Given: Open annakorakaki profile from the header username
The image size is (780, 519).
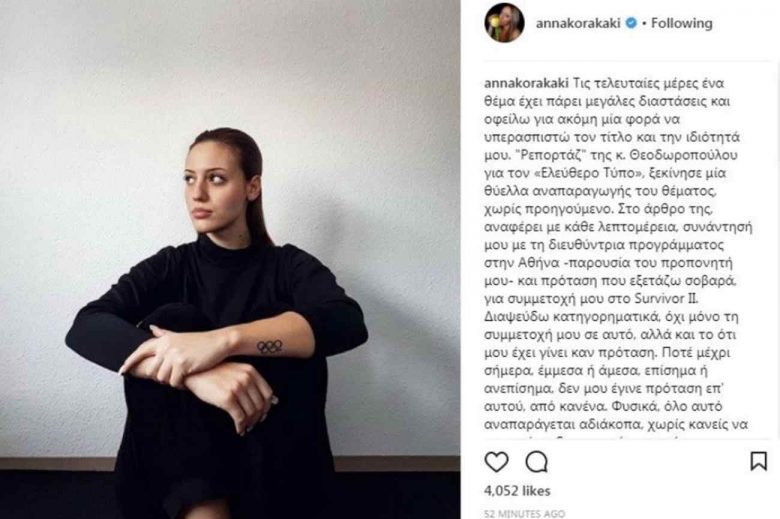Looking at the screenshot, I should point(578,23).
